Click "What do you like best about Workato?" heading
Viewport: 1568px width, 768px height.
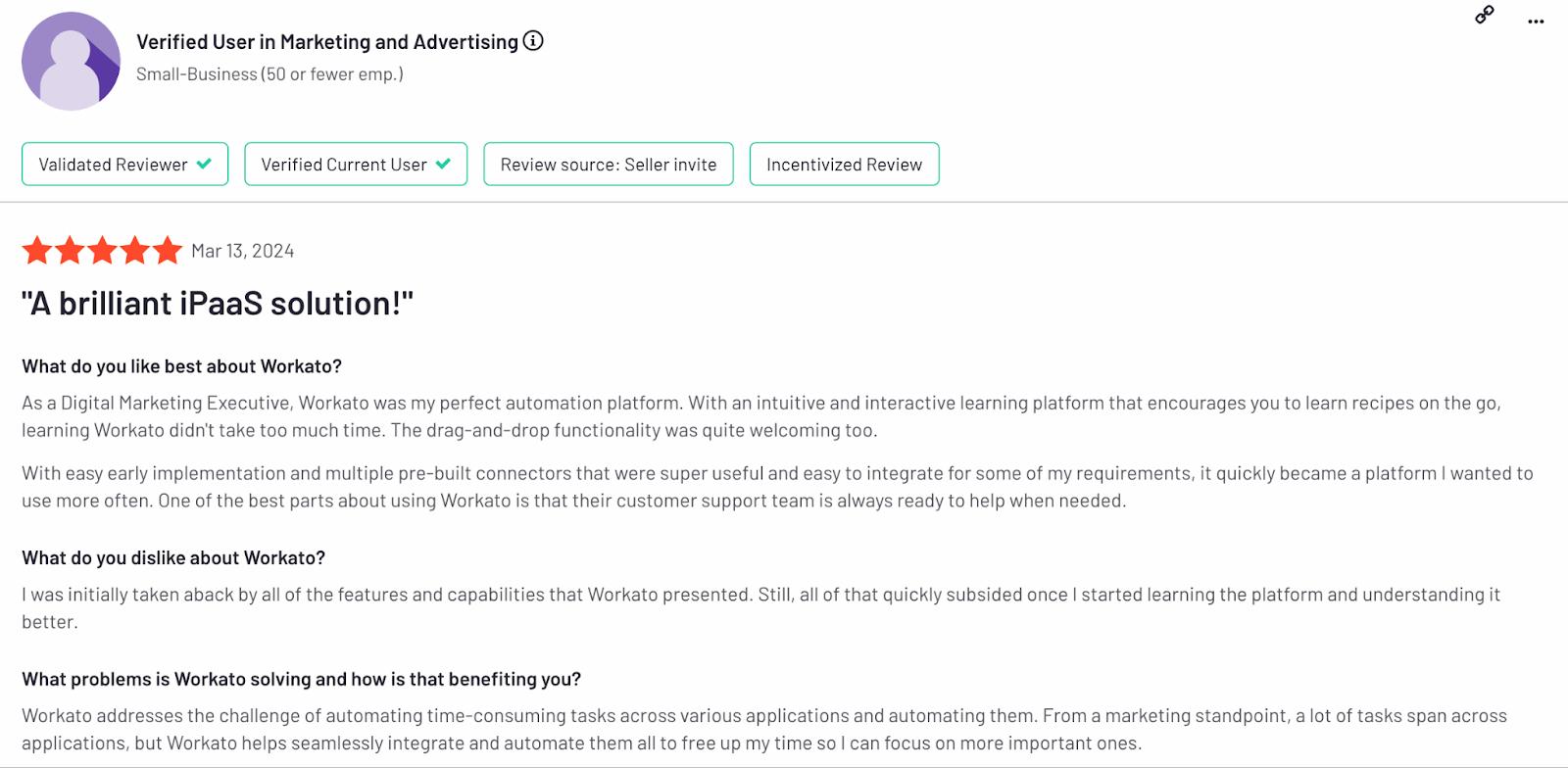tap(181, 366)
